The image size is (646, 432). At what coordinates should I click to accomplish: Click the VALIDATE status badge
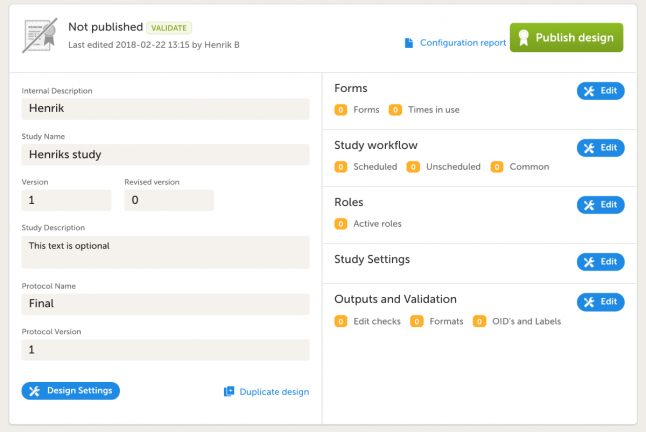tap(169, 28)
